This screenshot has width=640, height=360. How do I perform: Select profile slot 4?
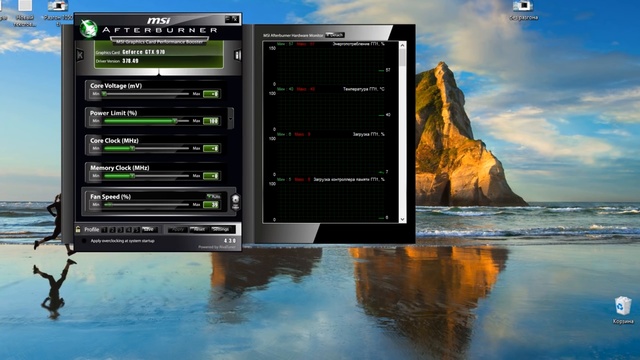click(x=129, y=230)
